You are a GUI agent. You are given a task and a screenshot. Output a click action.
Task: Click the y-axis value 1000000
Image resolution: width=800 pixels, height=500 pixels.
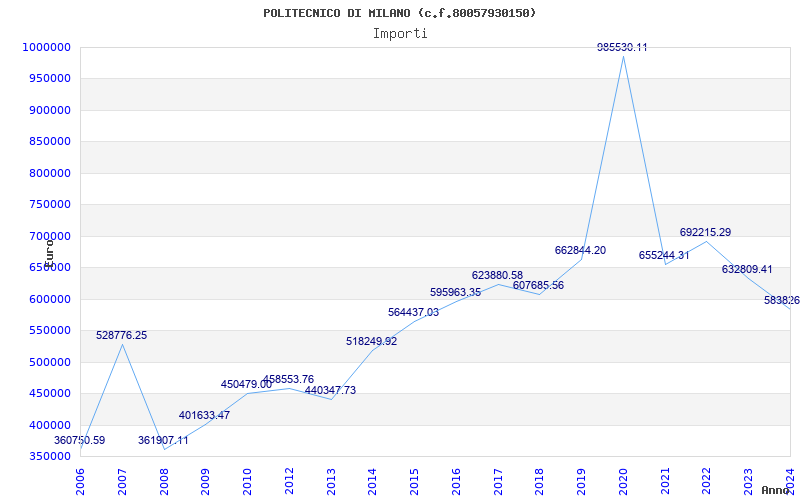[46, 47]
